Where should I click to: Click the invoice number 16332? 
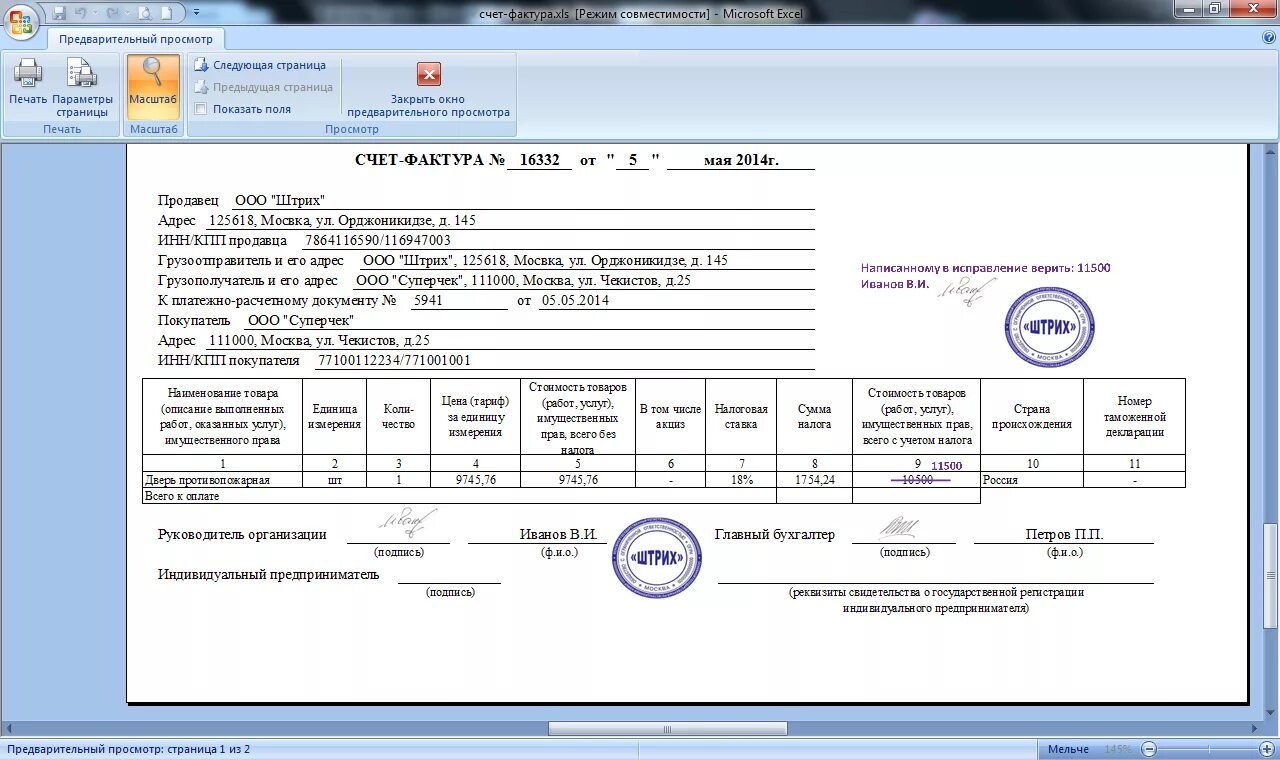point(539,160)
